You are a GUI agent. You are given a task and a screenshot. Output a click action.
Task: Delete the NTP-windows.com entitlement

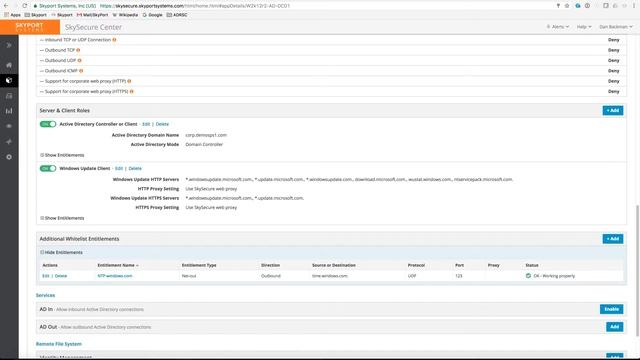[60, 276]
